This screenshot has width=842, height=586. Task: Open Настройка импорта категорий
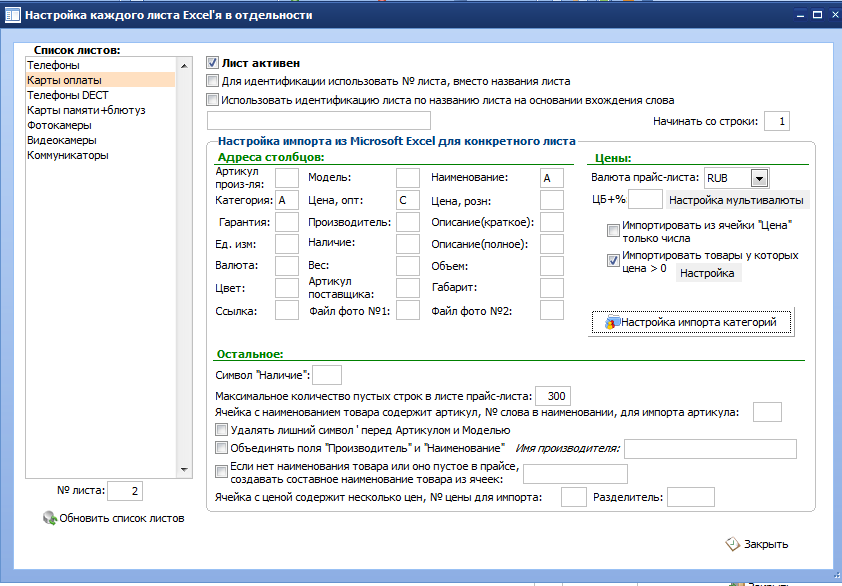(692, 322)
